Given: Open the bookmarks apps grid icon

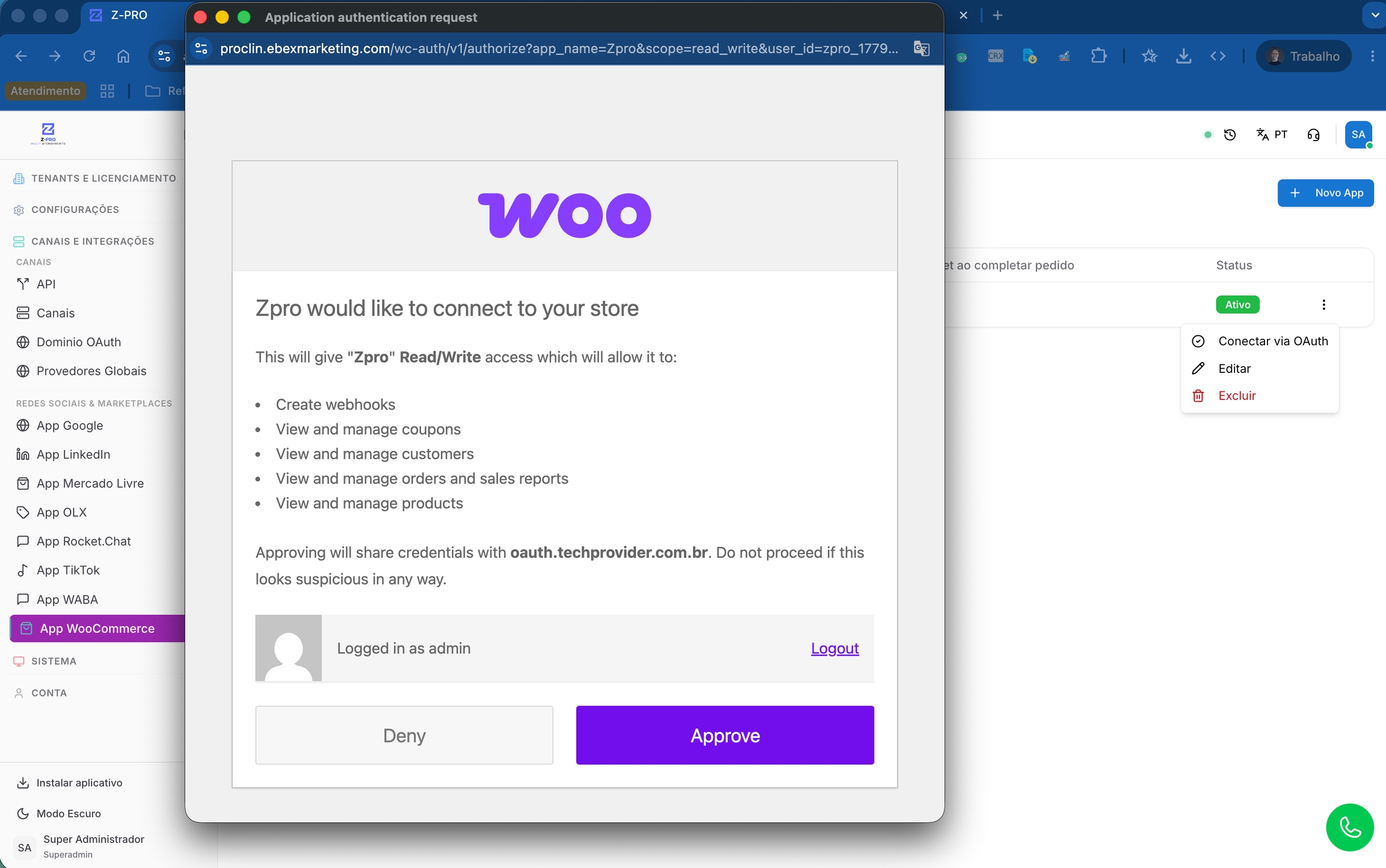Looking at the screenshot, I should 107,91.
